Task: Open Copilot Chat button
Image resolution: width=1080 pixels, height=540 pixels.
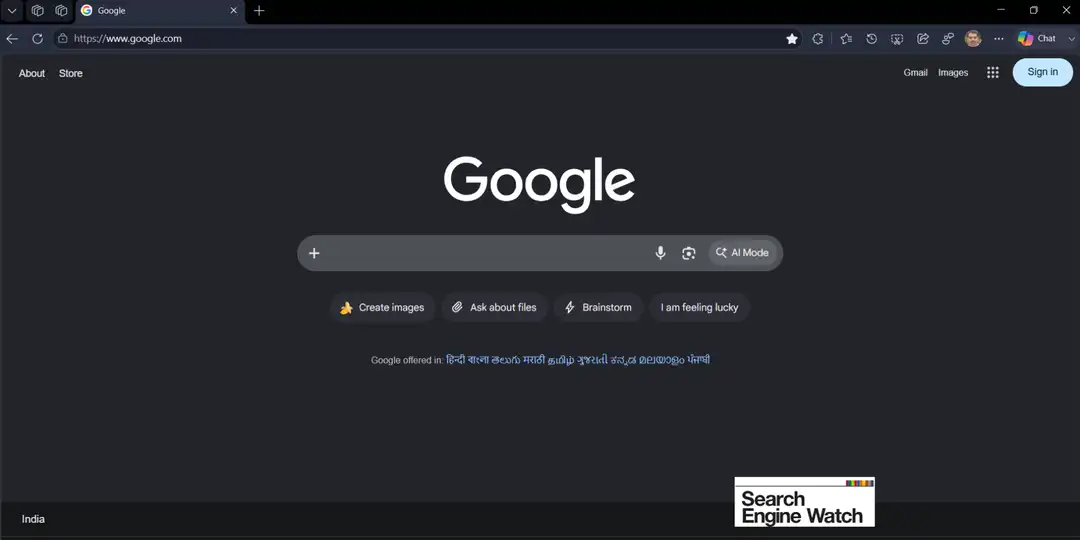Action: pyautogui.click(x=1037, y=39)
